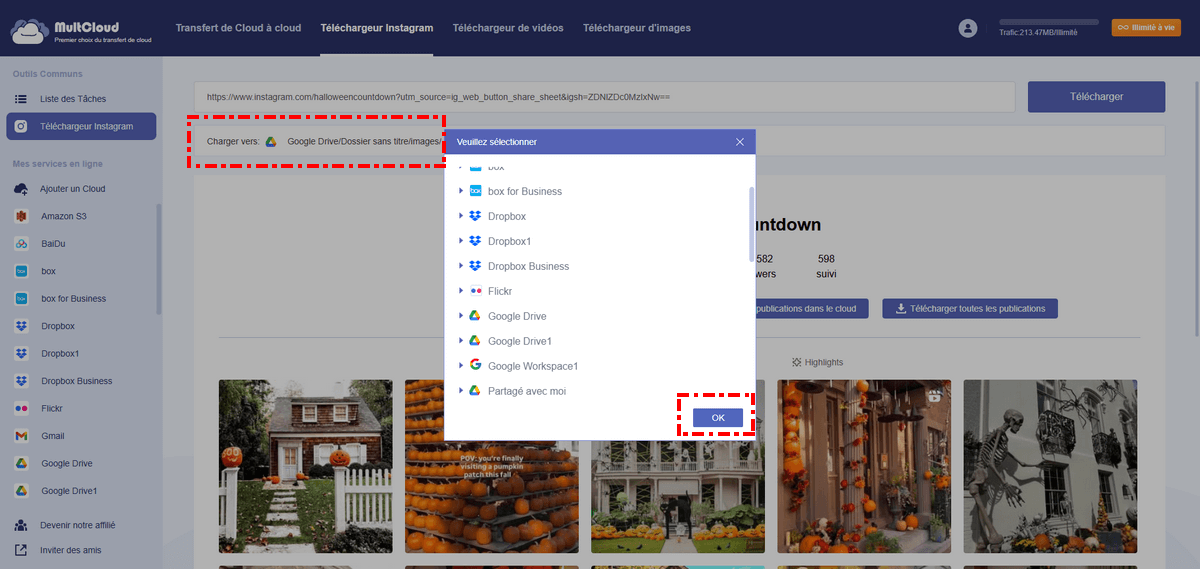This screenshot has width=1200, height=569.
Task: Click the Téléchargeur Instagram sidebar icon
Action: click(x=21, y=127)
